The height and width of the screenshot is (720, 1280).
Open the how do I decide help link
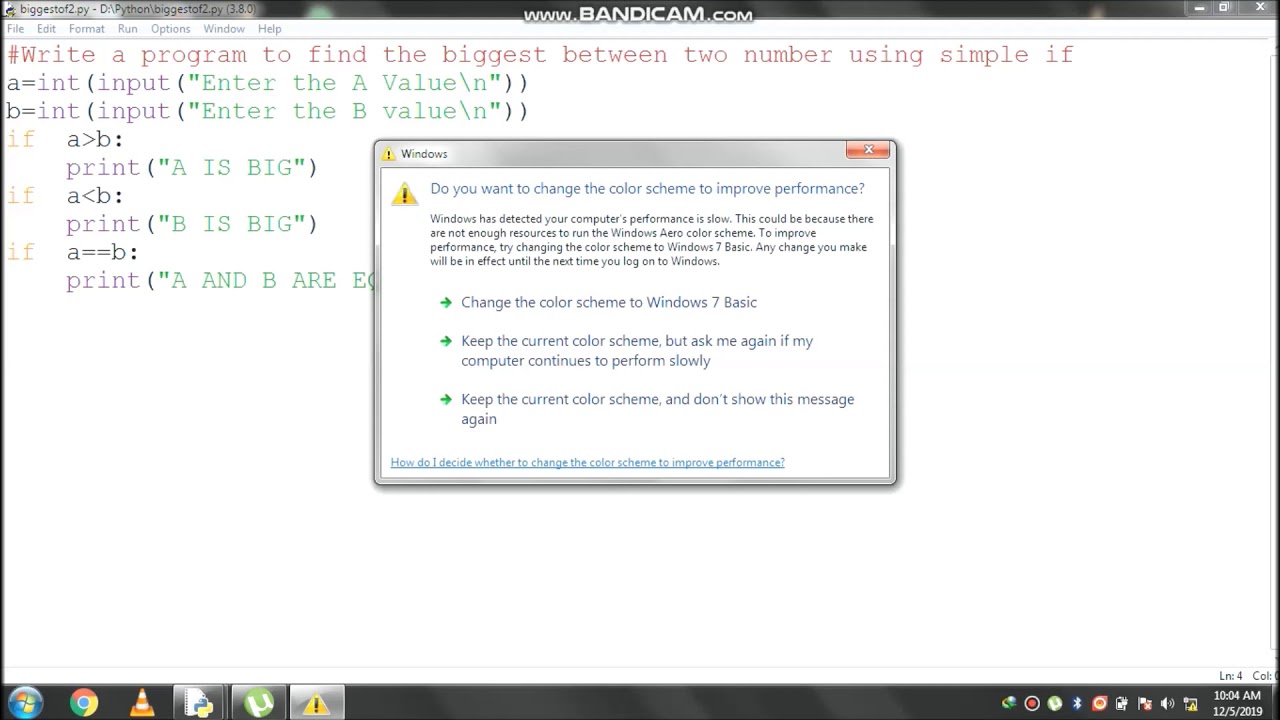point(588,462)
